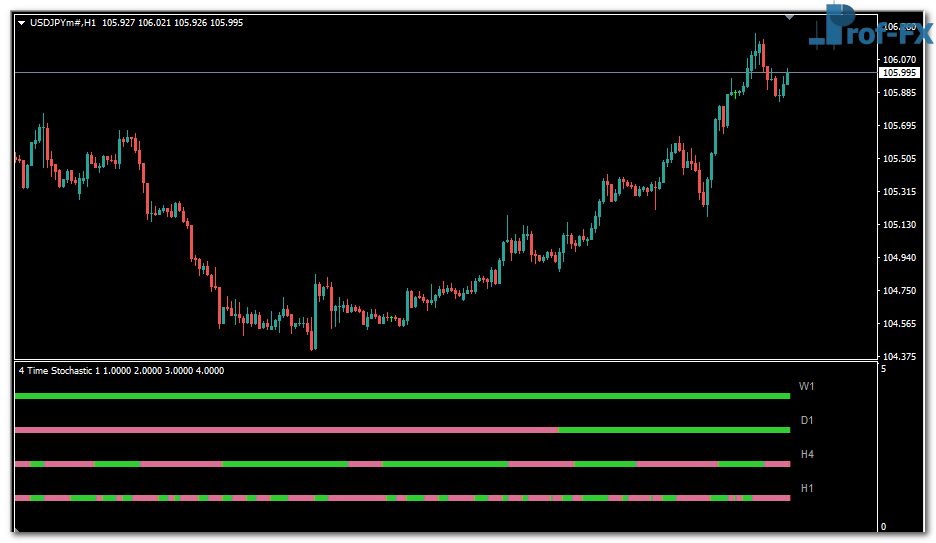
Task: Click the W1 timeframe label
Action: click(x=807, y=386)
